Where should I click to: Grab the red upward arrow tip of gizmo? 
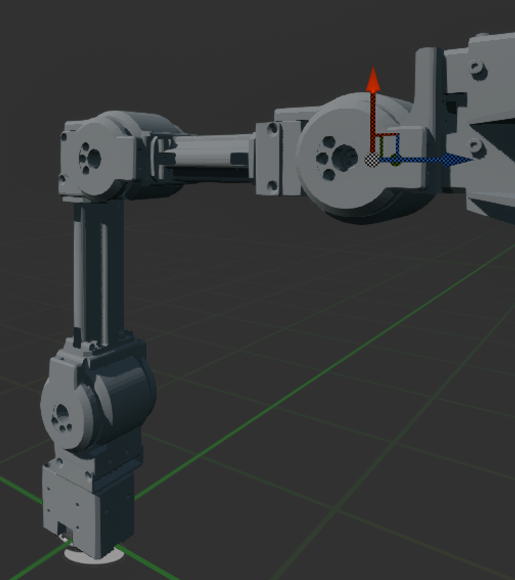373,80
